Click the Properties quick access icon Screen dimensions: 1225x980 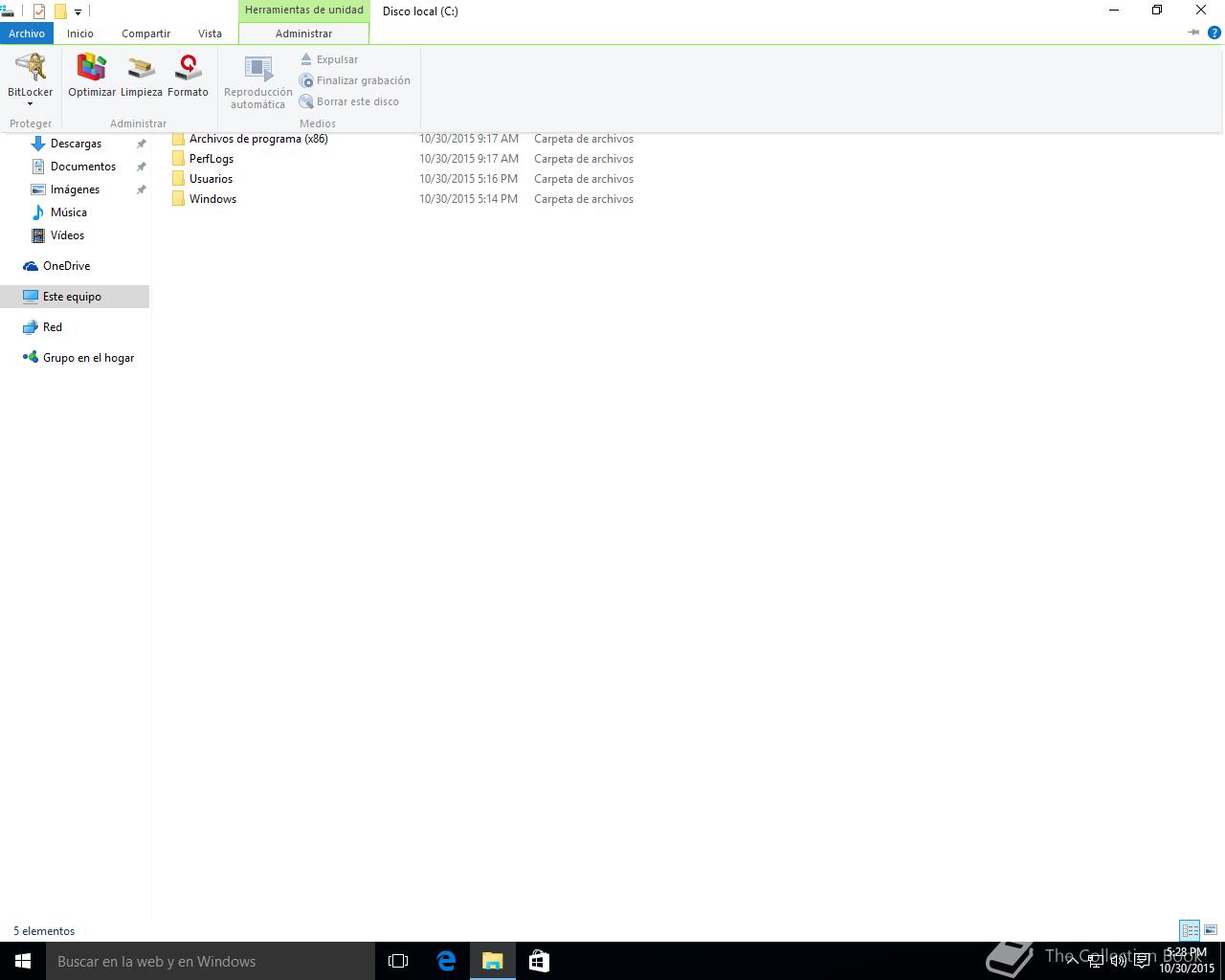[x=39, y=11]
